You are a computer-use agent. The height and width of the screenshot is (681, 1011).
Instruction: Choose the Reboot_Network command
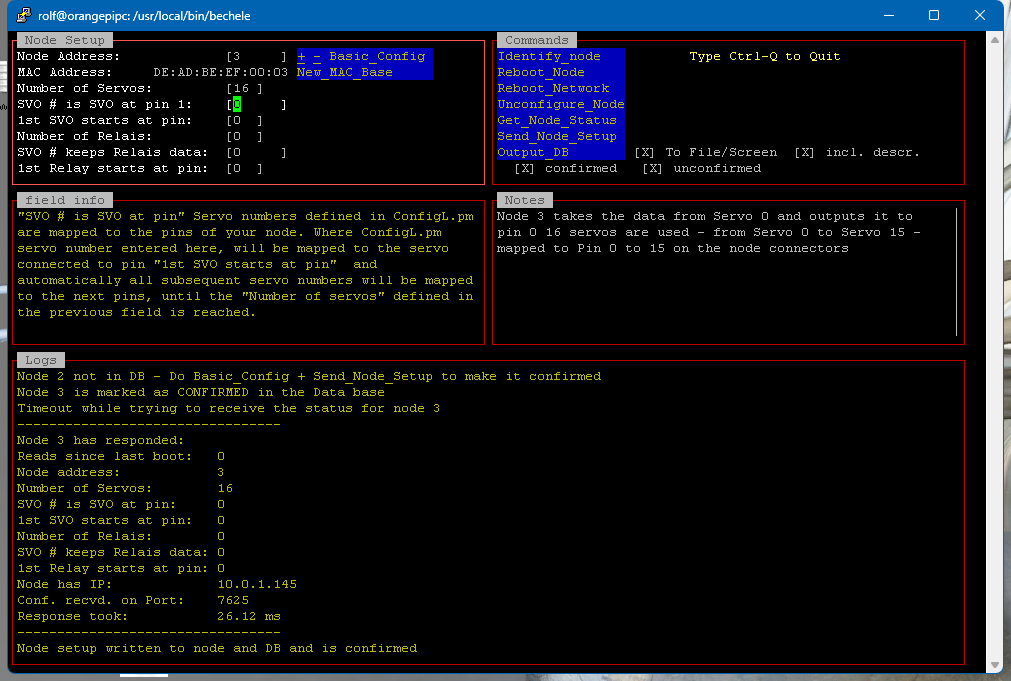click(x=553, y=88)
